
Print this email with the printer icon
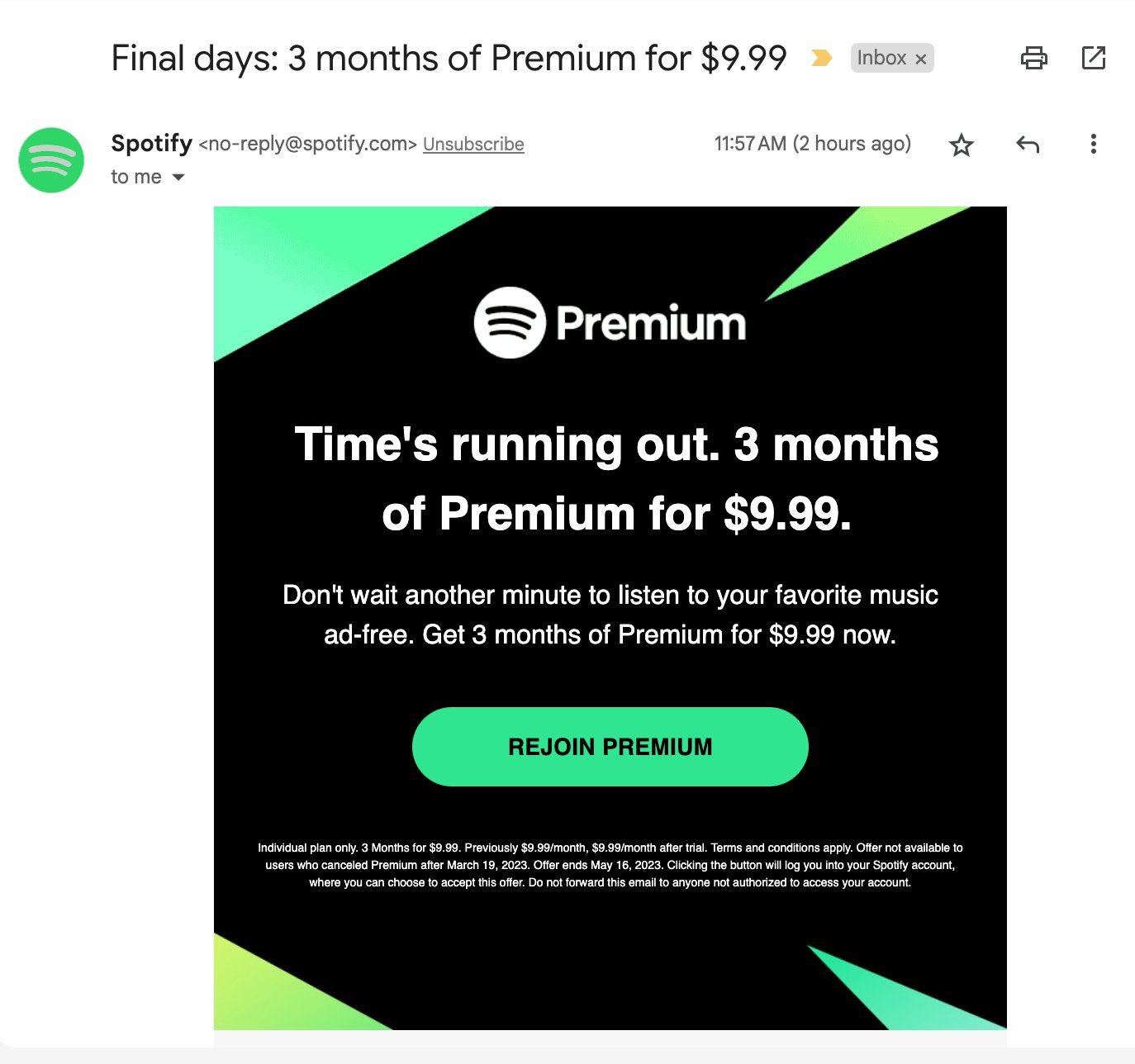[1034, 58]
